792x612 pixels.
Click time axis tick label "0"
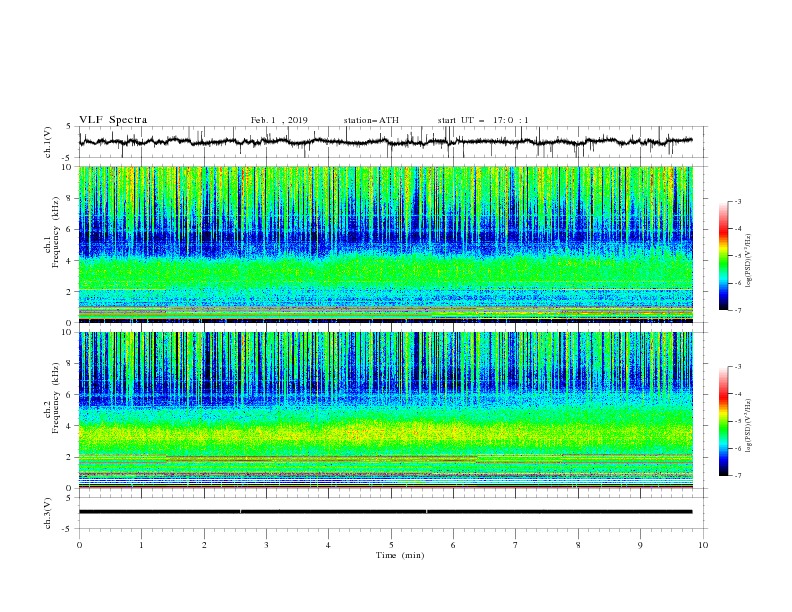[79, 545]
